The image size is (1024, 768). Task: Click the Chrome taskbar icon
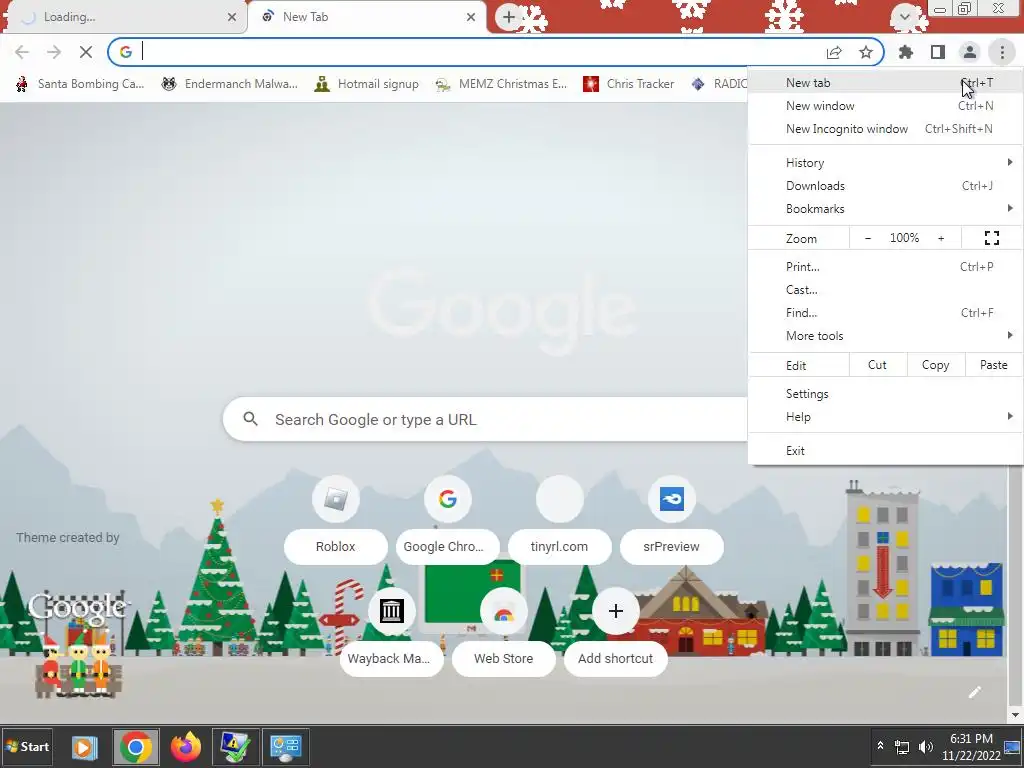135,746
